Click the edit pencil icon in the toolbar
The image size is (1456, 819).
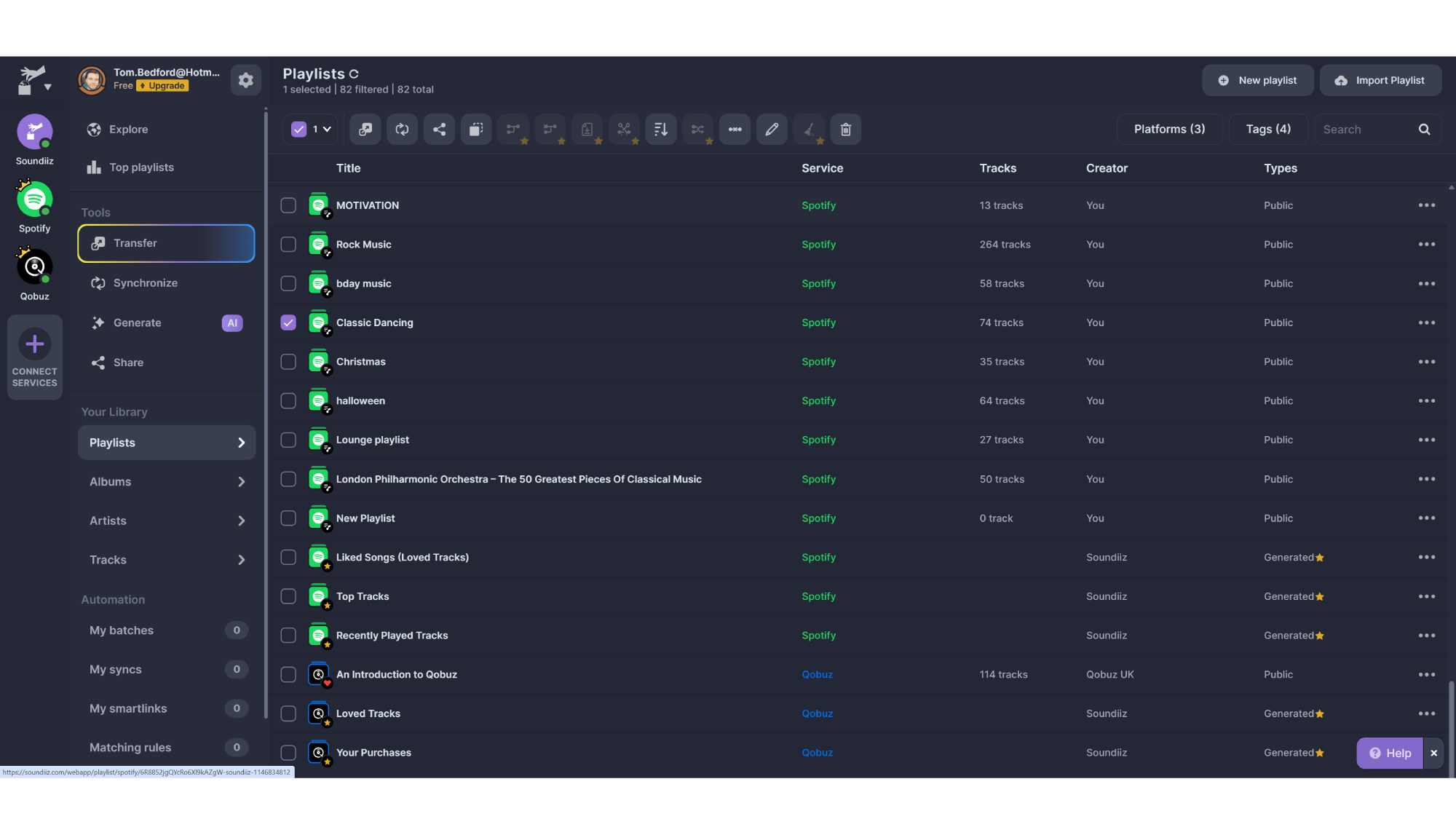coord(771,129)
